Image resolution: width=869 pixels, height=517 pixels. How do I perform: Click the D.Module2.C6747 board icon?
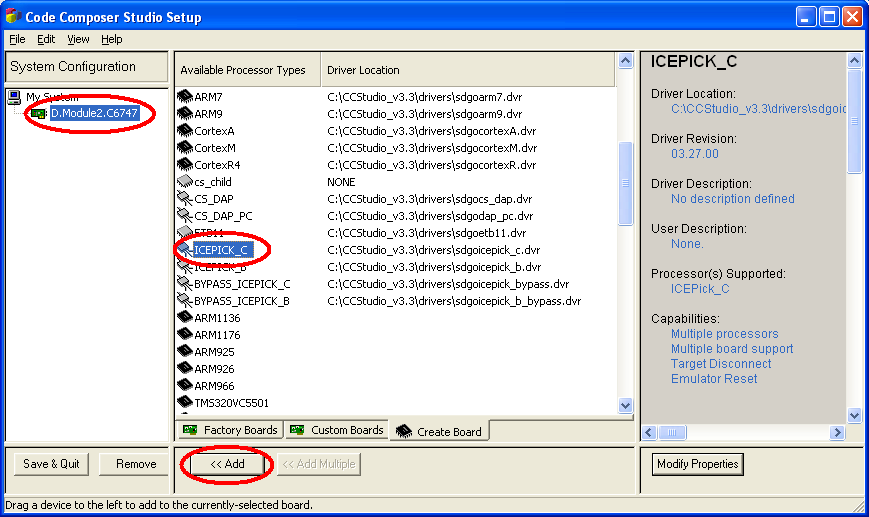click(x=38, y=114)
